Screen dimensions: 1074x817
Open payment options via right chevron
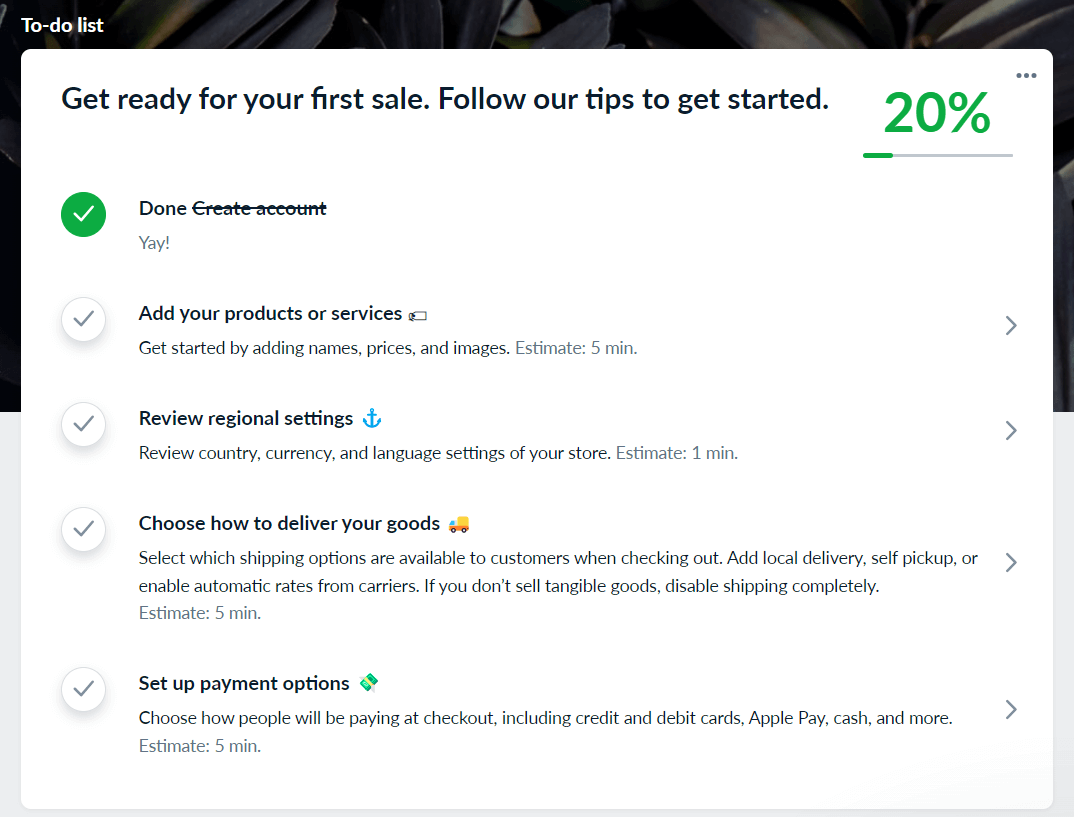pos(1011,709)
